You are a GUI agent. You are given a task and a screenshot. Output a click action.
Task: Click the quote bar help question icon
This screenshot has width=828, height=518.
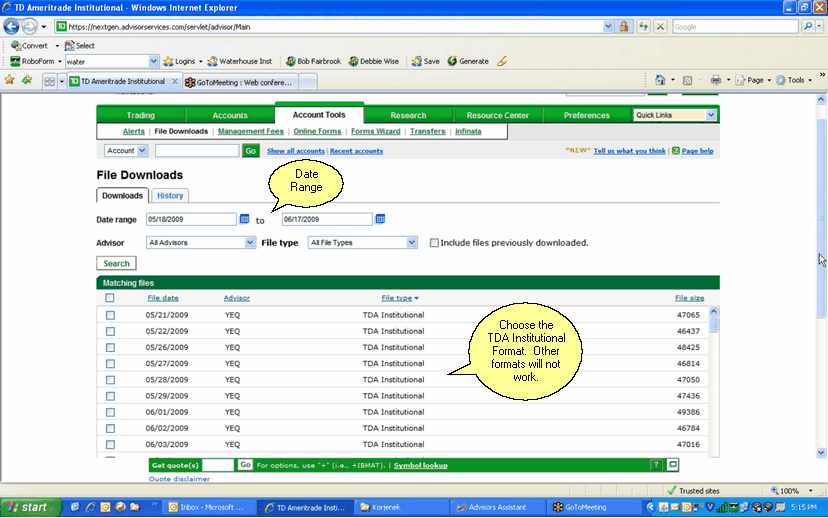coord(656,465)
